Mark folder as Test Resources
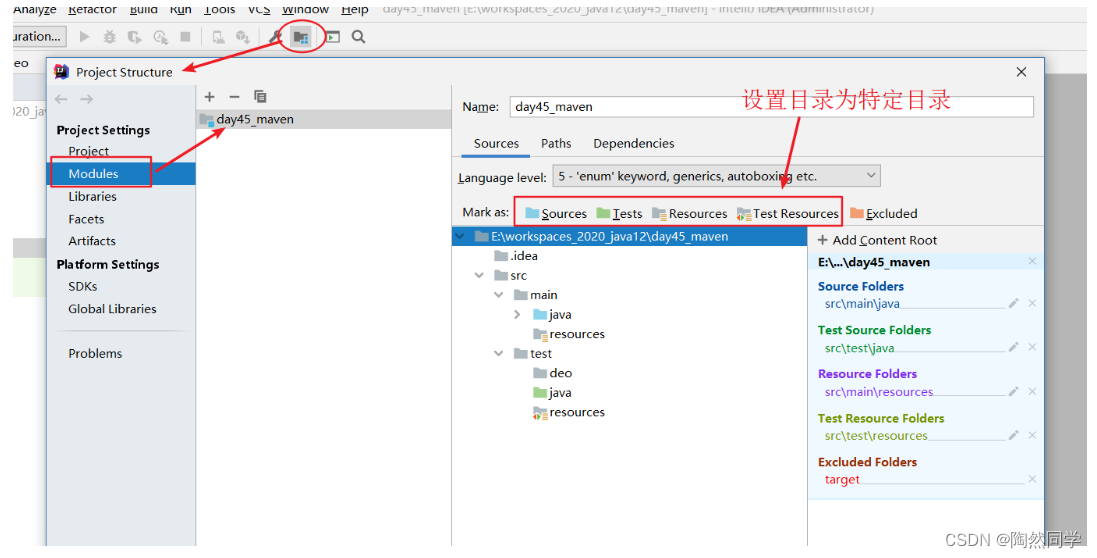This screenshot has height=558, width=1097. [x=787, y=213]
